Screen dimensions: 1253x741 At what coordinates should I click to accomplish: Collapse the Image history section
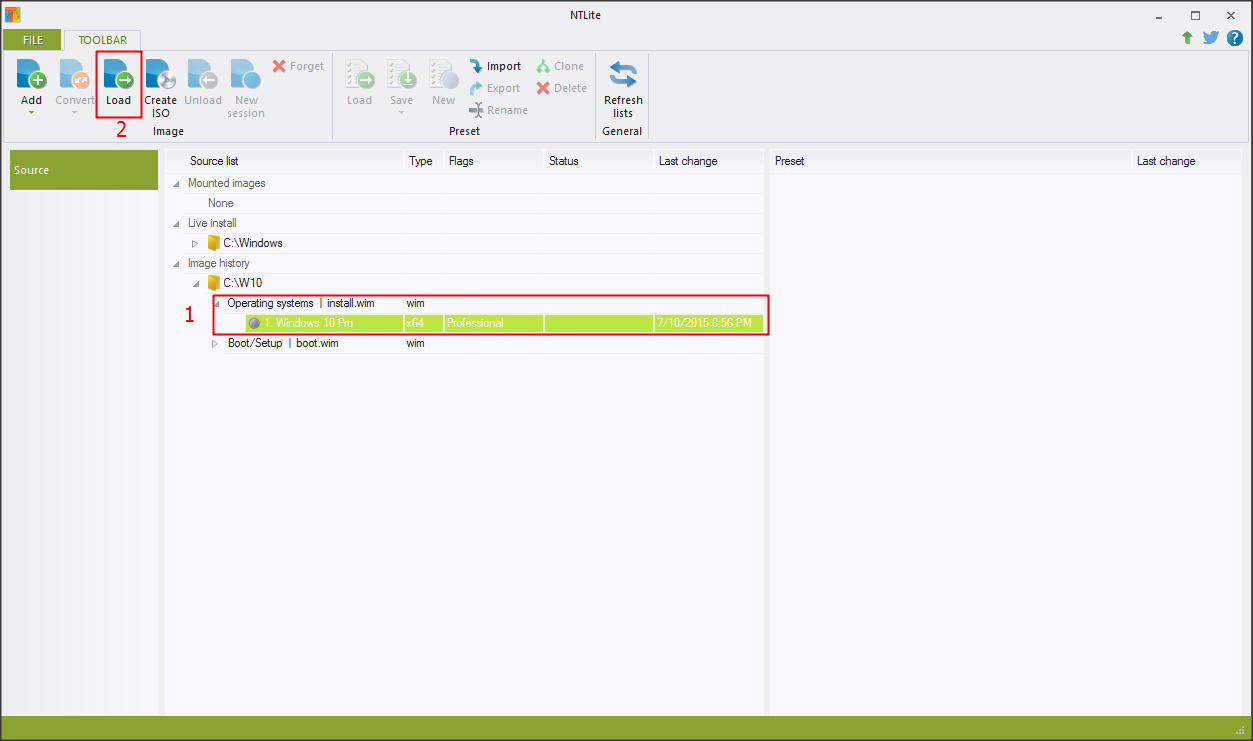coord(177,264)
